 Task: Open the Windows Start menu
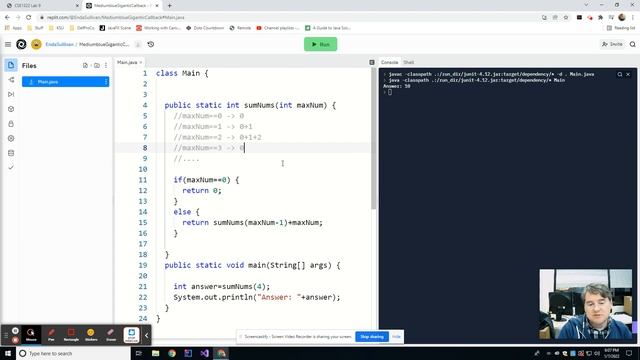point(7,353)
